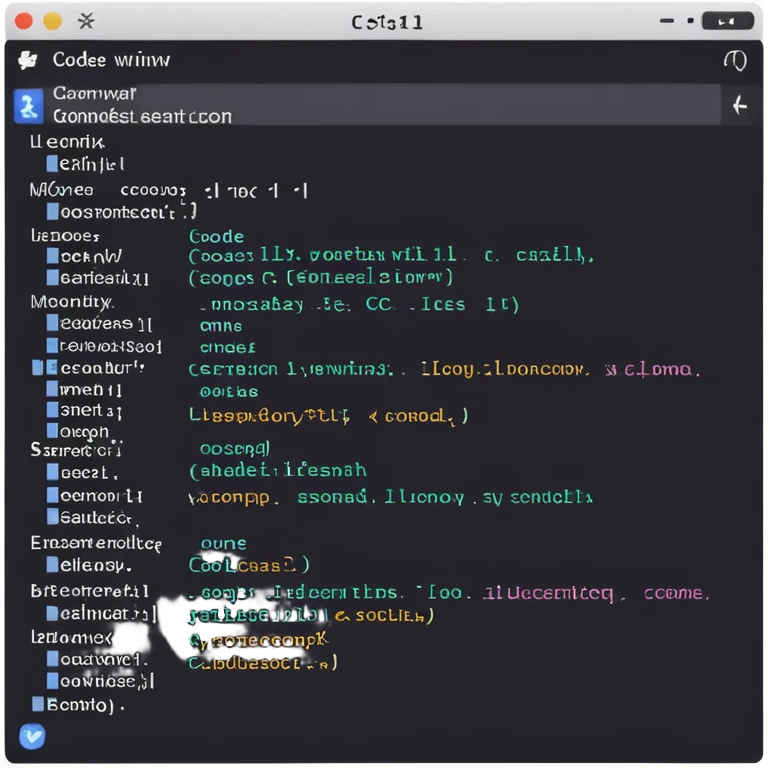This screenshot has height=768, width=768.
Task: Select the 'eowtiese,}l' tree row
Action: click(100, 681)
